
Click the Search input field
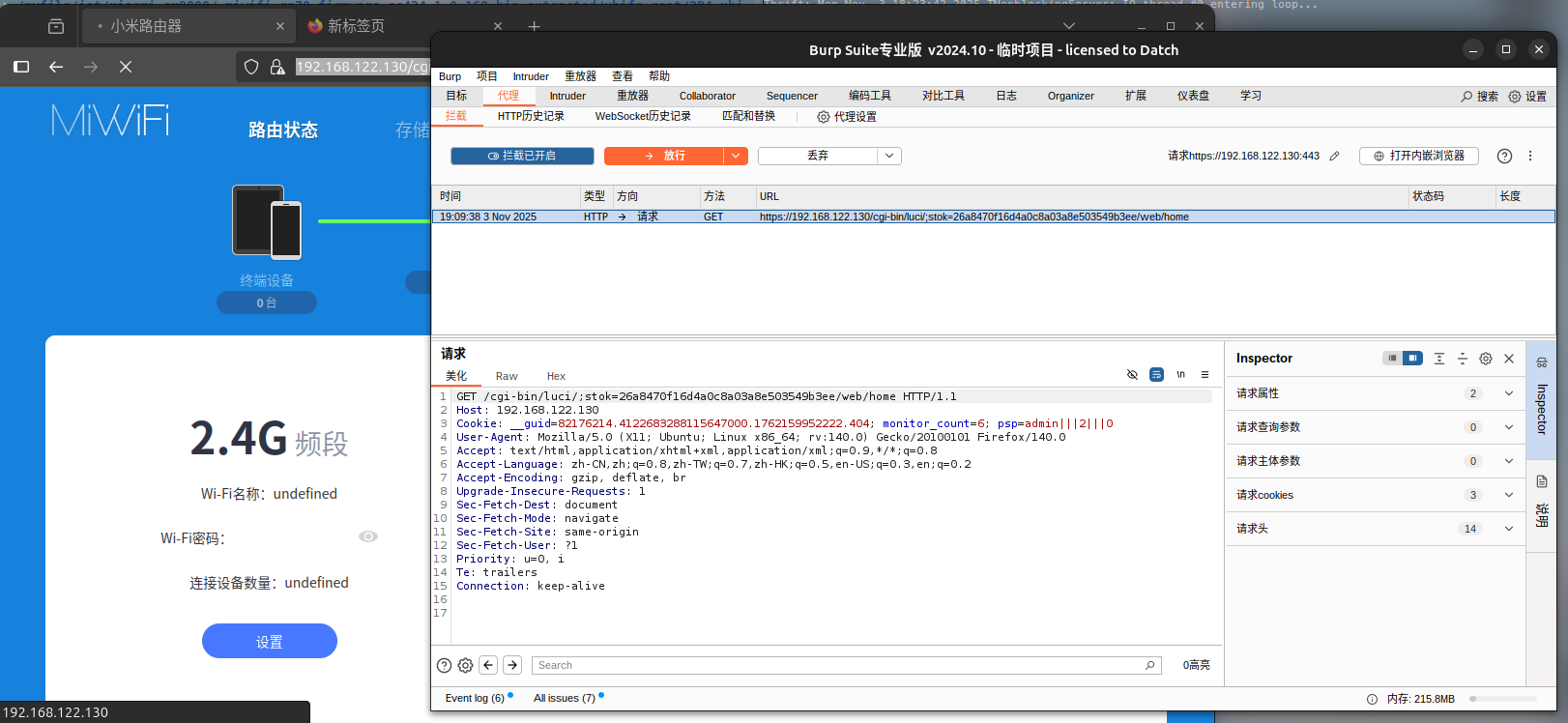(x=837, y=665)
